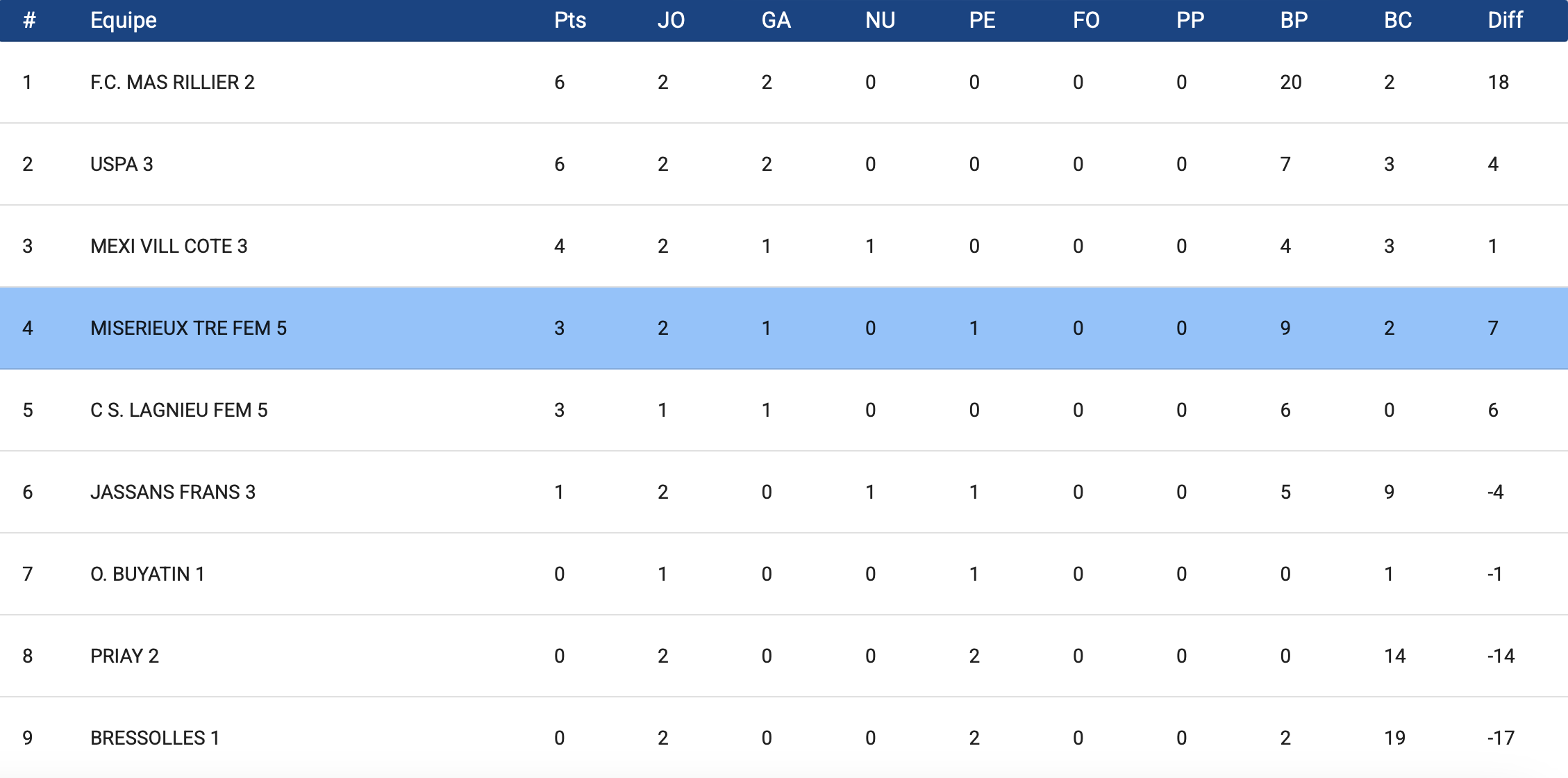Click the GA column header
The image size is (1568, 778).
tap(776, 20)
